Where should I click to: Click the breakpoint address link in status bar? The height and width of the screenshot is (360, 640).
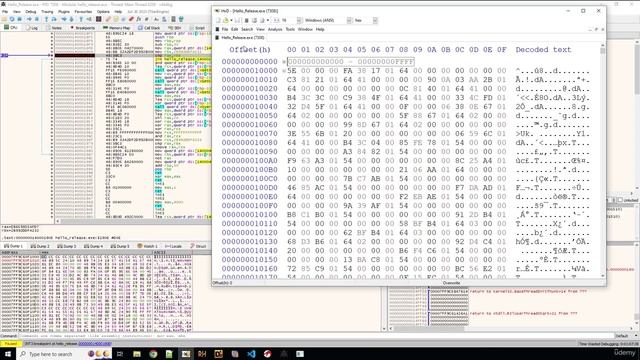click(95, 344)
